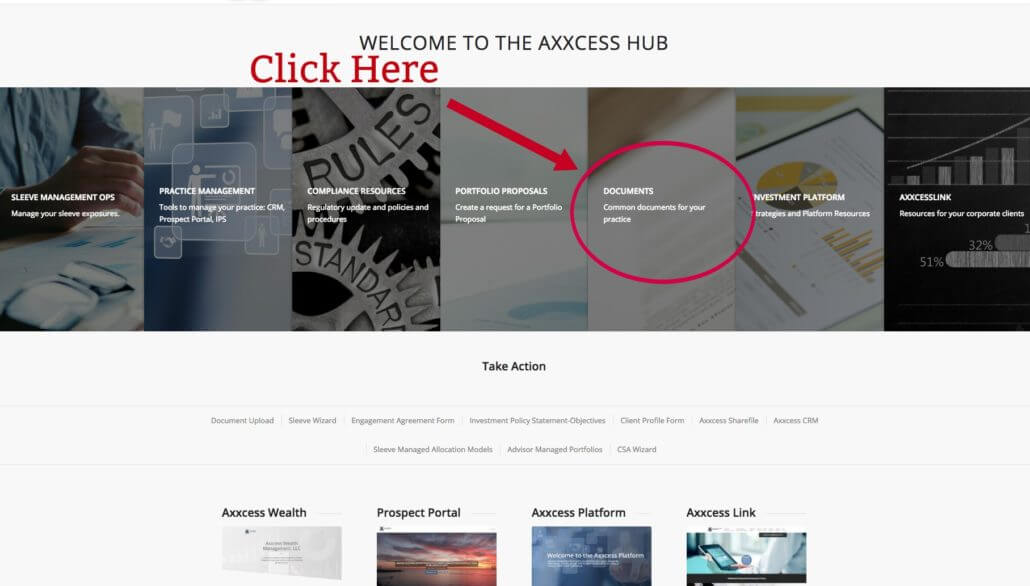This screenshot has width=1030, height=586.
Task: Open the Axxcess CRM link
Action: (795, 420)
